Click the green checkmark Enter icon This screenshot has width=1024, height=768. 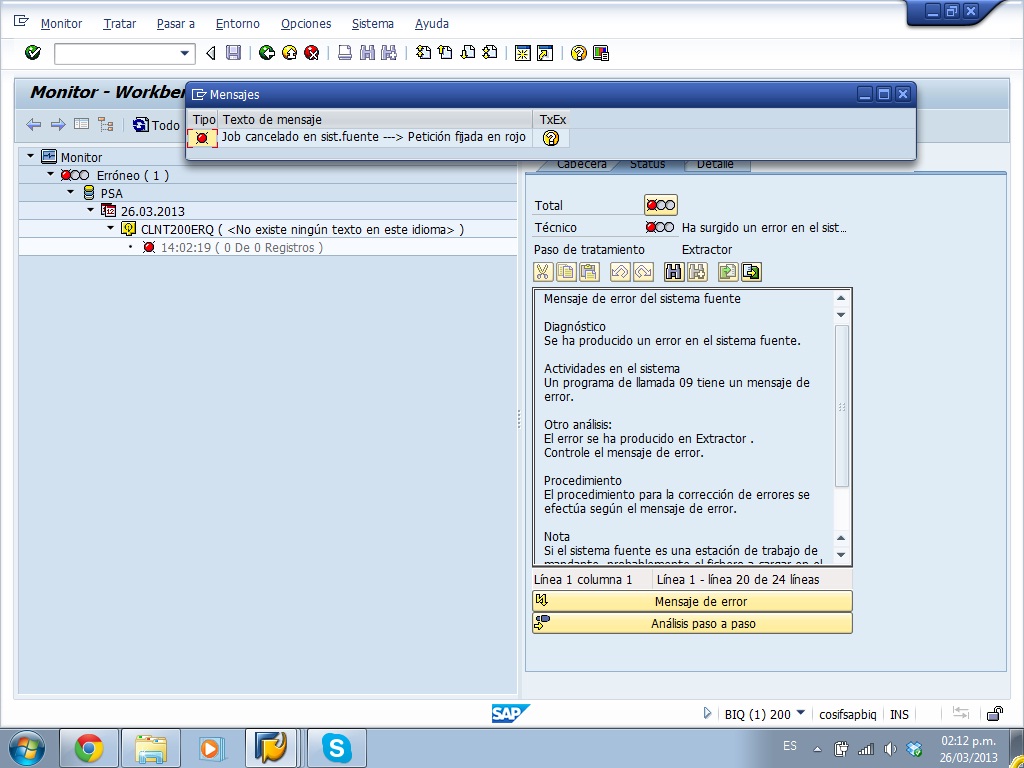[33, 53]
